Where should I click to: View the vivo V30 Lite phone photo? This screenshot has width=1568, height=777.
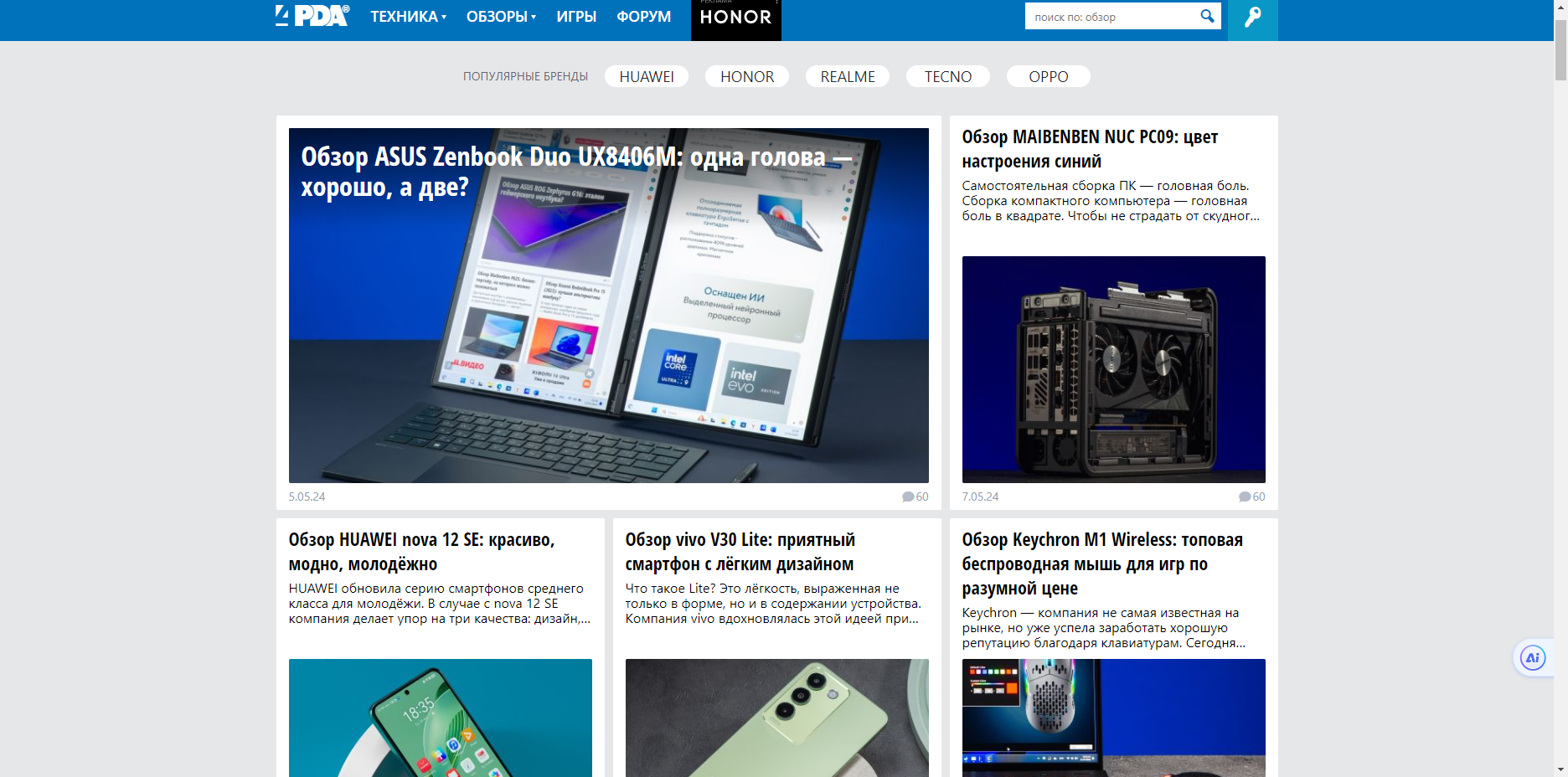coord(777,718)
